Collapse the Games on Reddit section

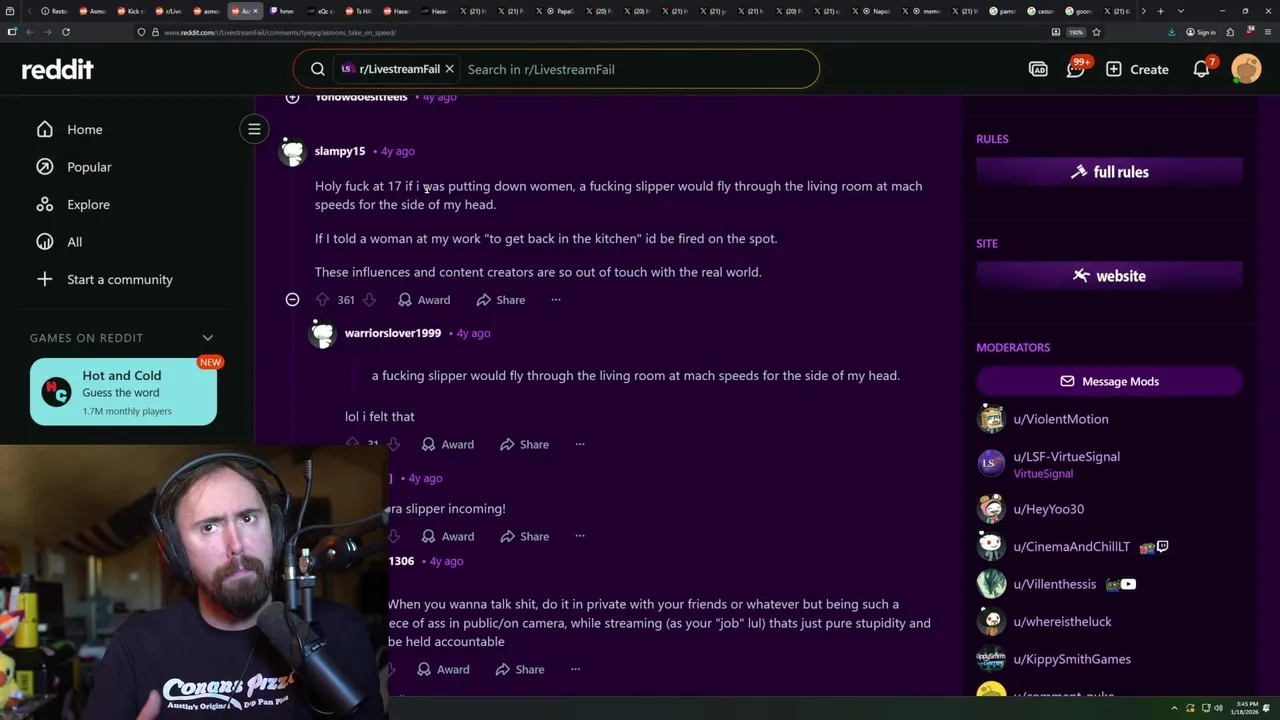[x=208, y=338]
